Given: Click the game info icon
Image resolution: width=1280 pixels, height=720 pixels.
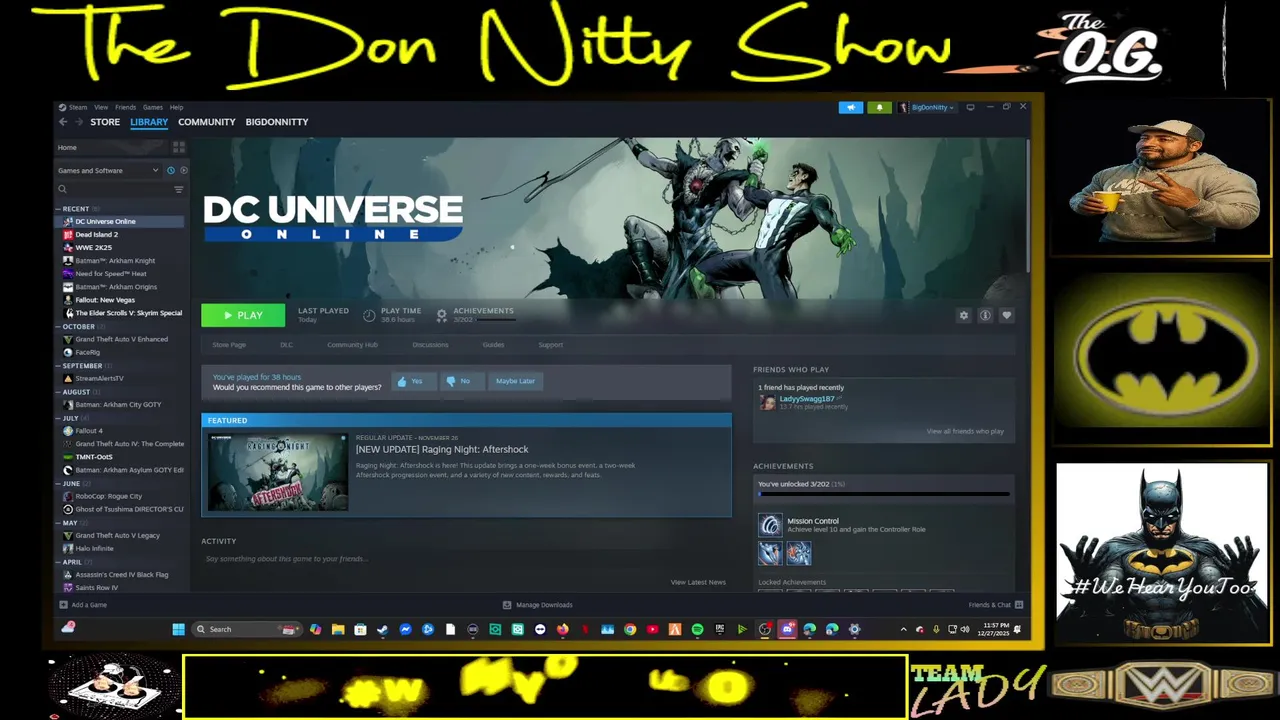Looking at the screenshot, I should 985,315.
